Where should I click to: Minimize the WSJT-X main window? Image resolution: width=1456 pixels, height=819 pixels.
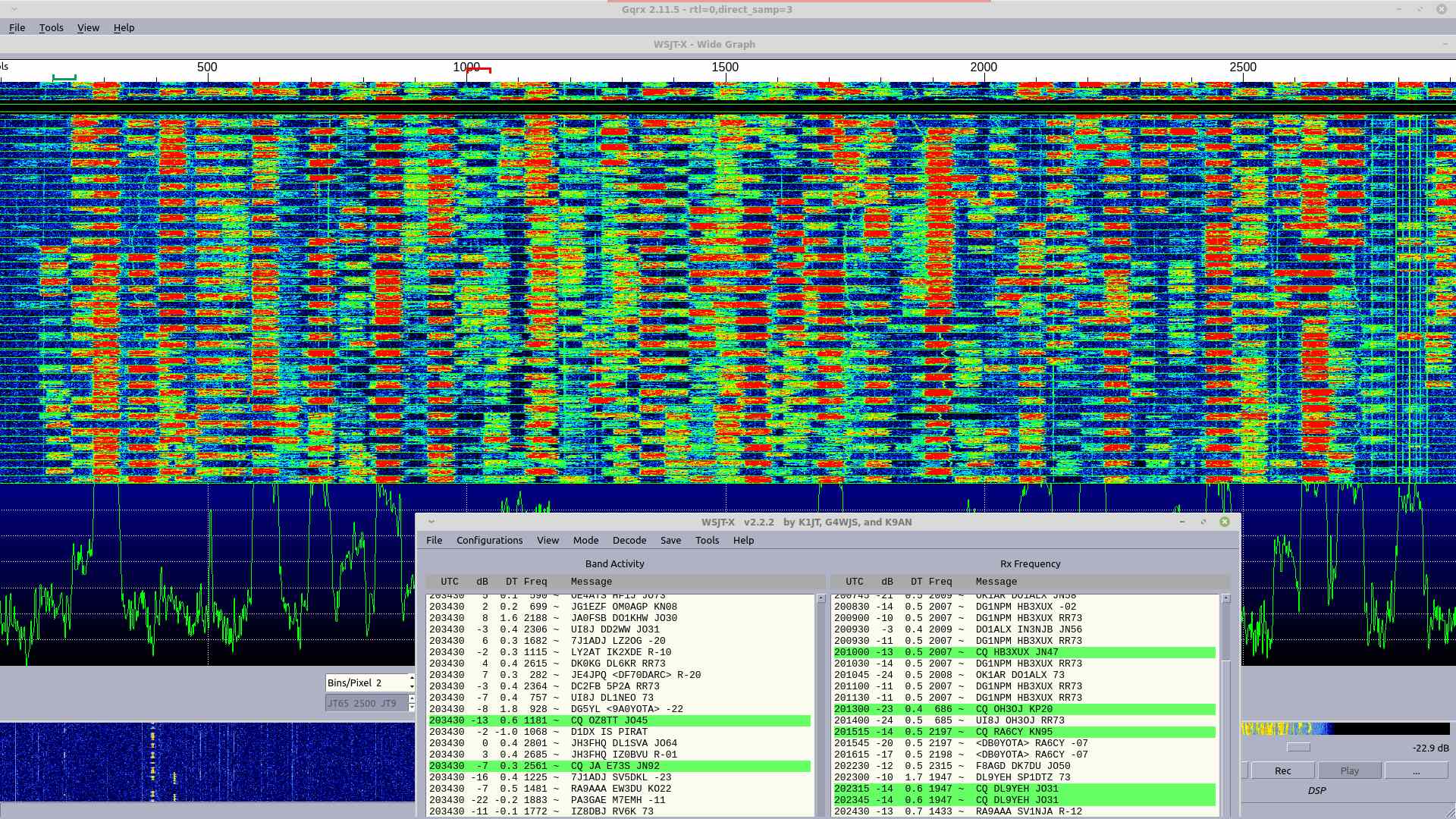[1181, 522]
